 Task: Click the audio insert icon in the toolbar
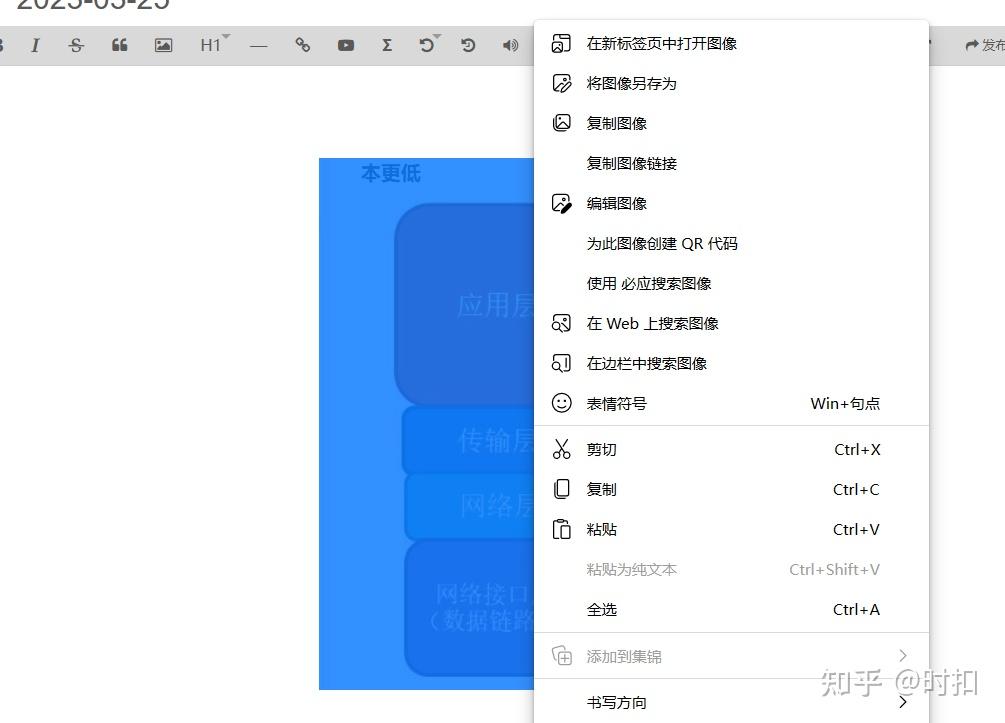(510, 45)
